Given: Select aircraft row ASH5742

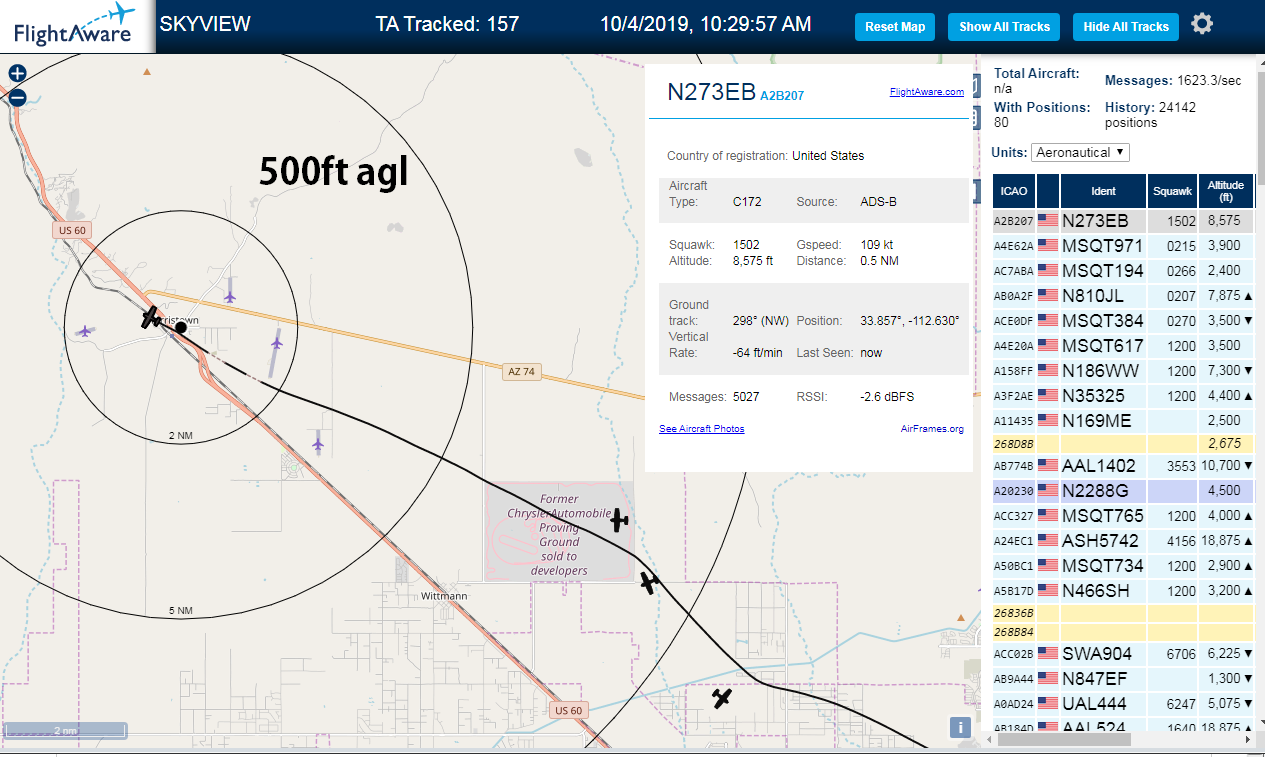Looking at the screenshot, I should tap(1123, 541).
